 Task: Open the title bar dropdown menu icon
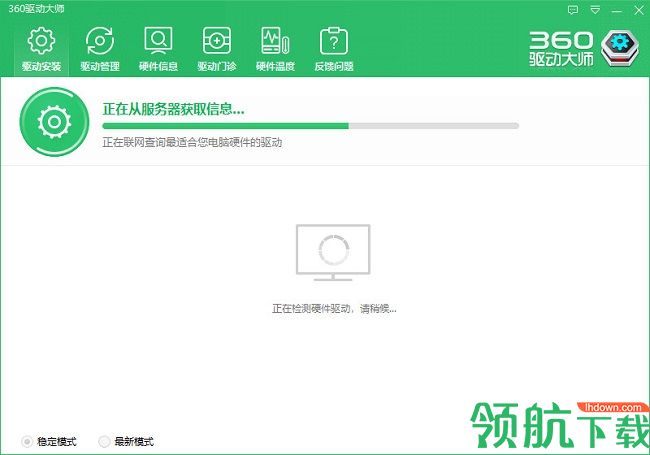point(595,10)
